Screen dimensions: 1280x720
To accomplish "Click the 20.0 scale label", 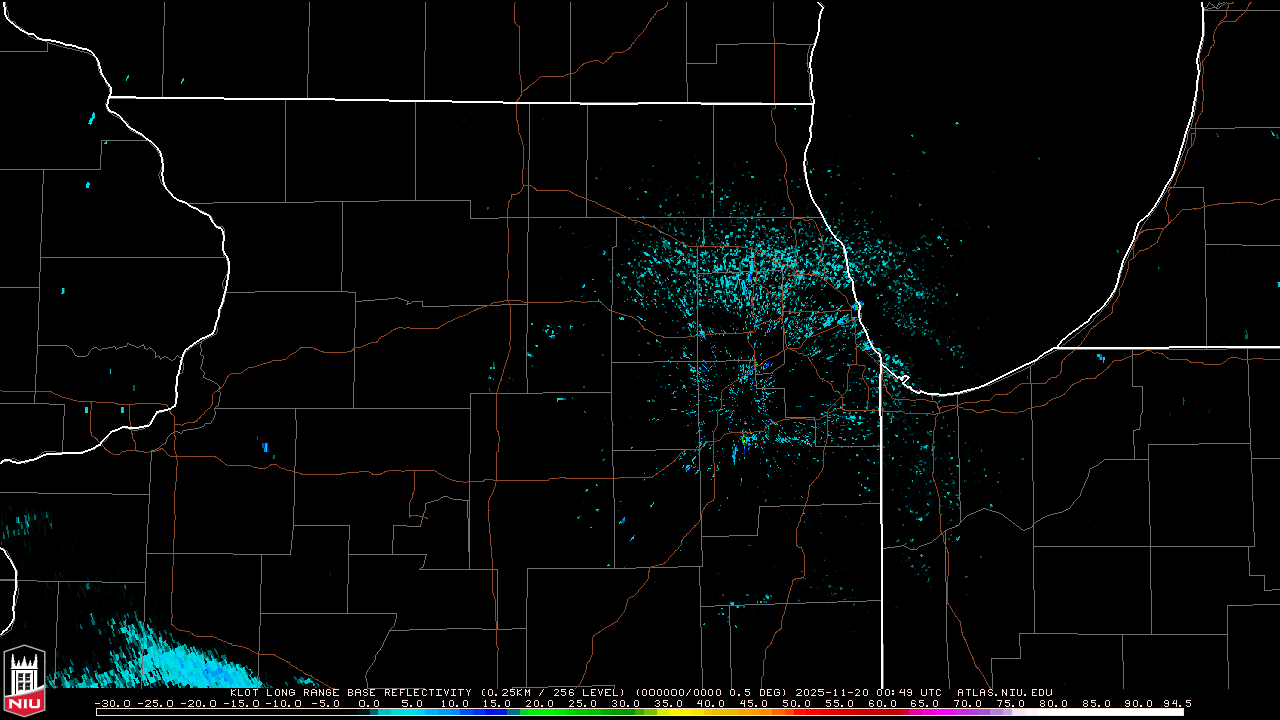I will 540,703.
